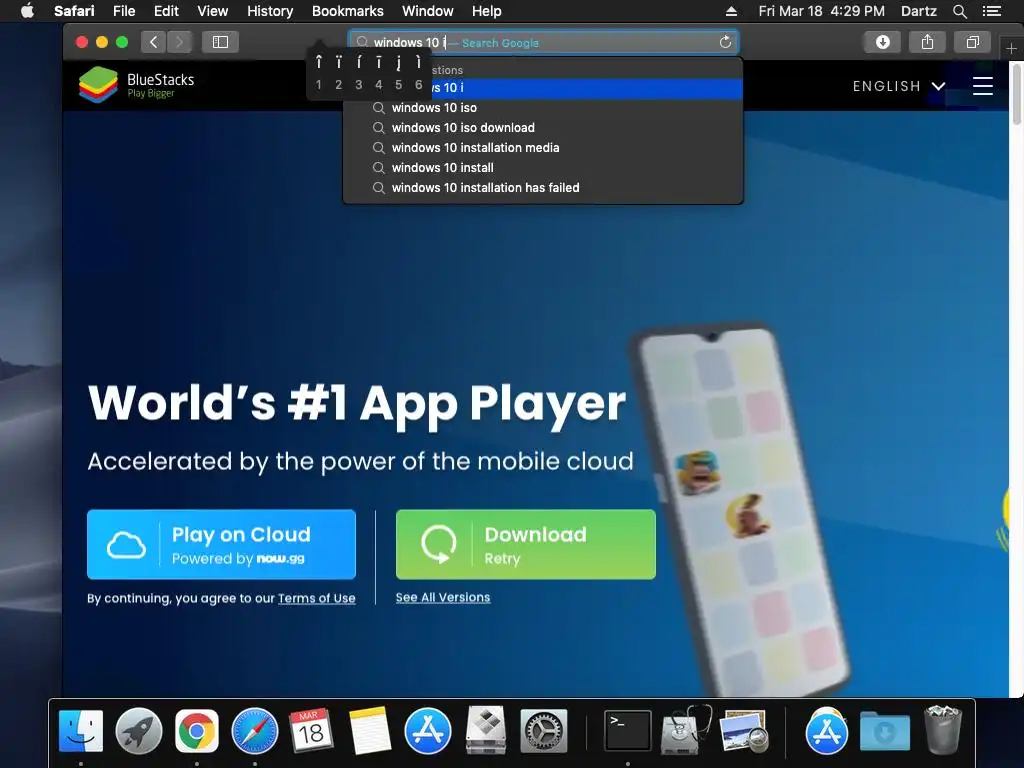1024x768 pixels.
Task: Open Calendar showing Mar 18 in Dock
Action: (312, 730)
